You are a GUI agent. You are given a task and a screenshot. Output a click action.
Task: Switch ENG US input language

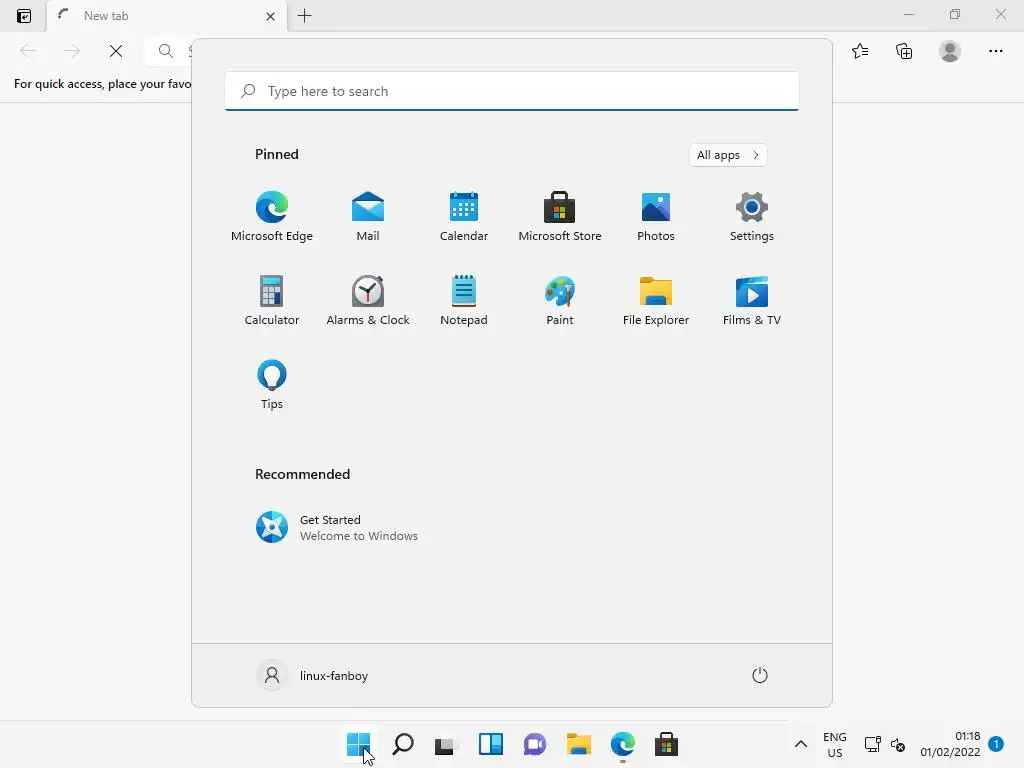pyautogui.click(x=835, y=744)
